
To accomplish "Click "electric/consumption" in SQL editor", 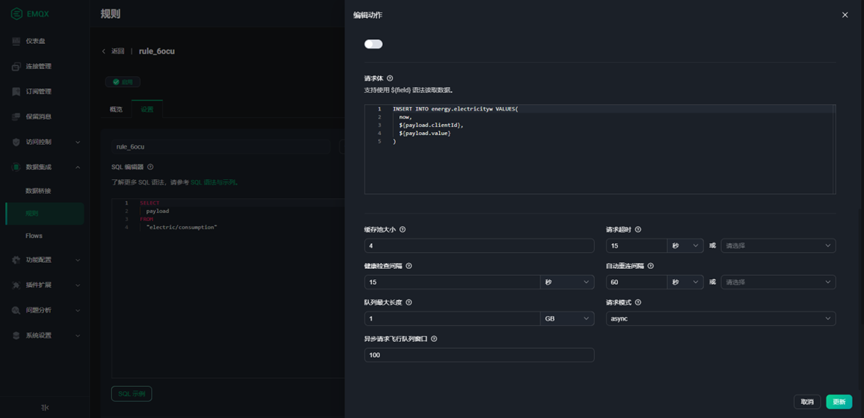I will click(182, 227).
